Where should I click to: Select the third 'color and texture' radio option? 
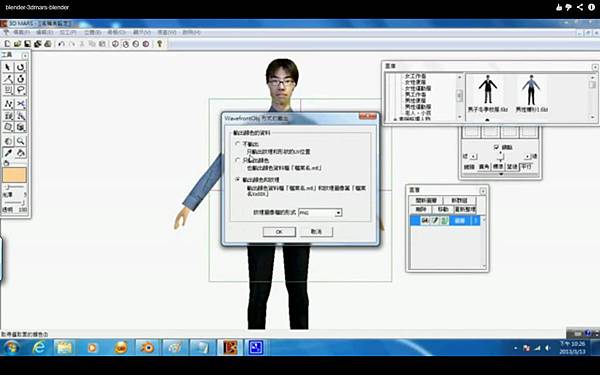coord(238,179)
